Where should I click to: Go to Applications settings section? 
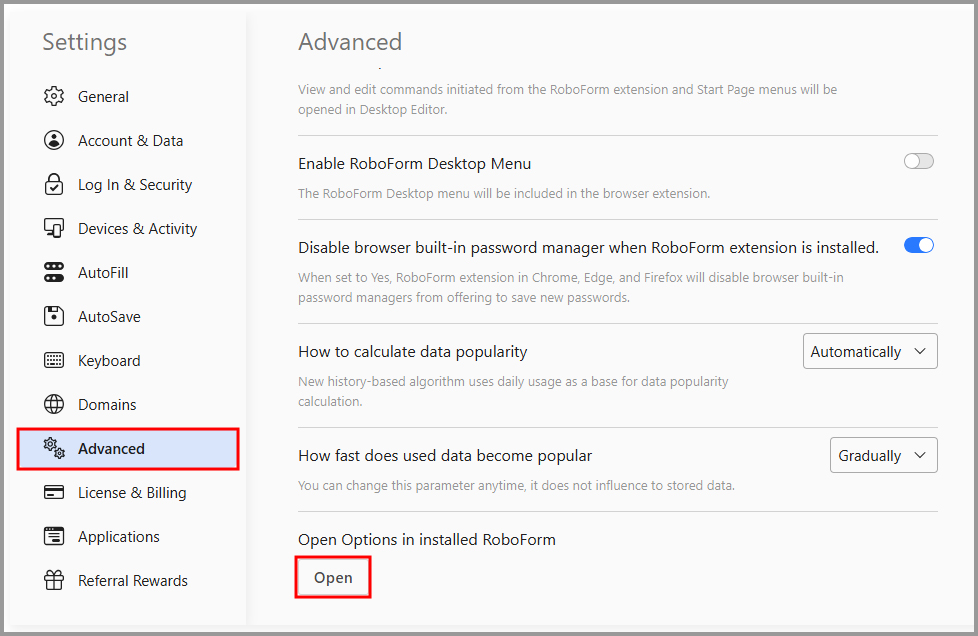pos(118,537)
